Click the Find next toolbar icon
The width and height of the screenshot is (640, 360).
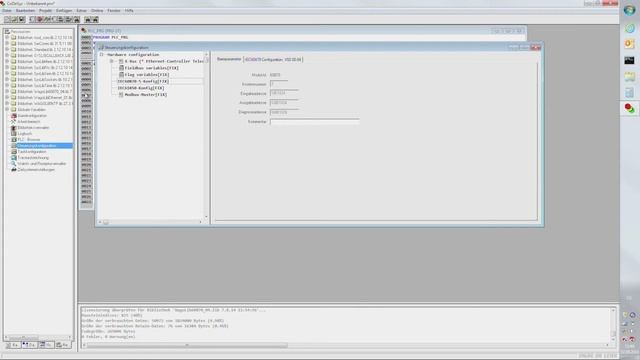[95, 19]
